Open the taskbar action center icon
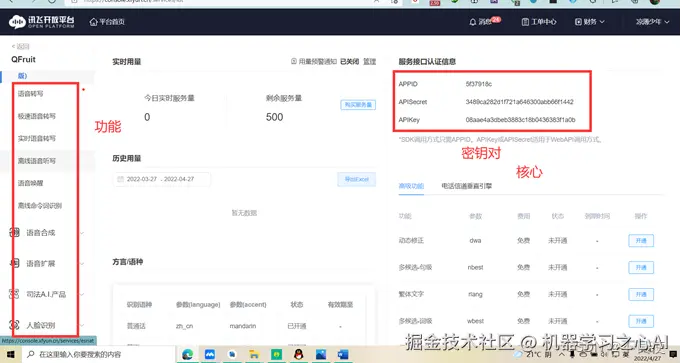The height and width of the screenshot is (364, 681). click(674, 354)
